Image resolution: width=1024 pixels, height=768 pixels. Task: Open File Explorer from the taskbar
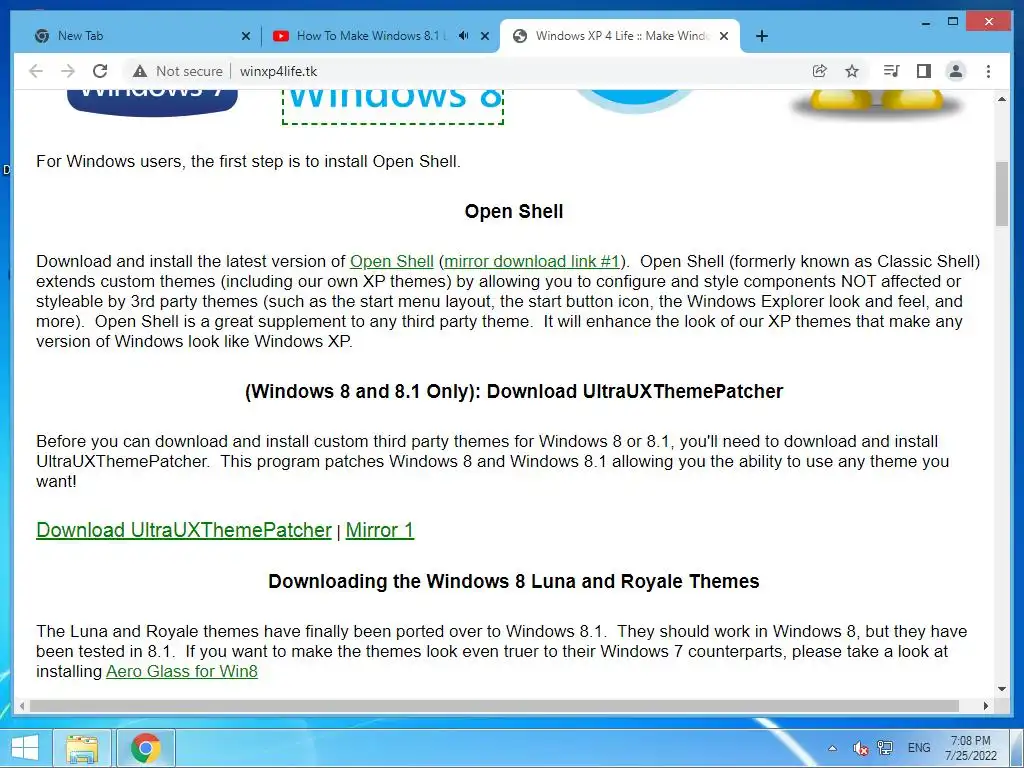pos(82,748)
